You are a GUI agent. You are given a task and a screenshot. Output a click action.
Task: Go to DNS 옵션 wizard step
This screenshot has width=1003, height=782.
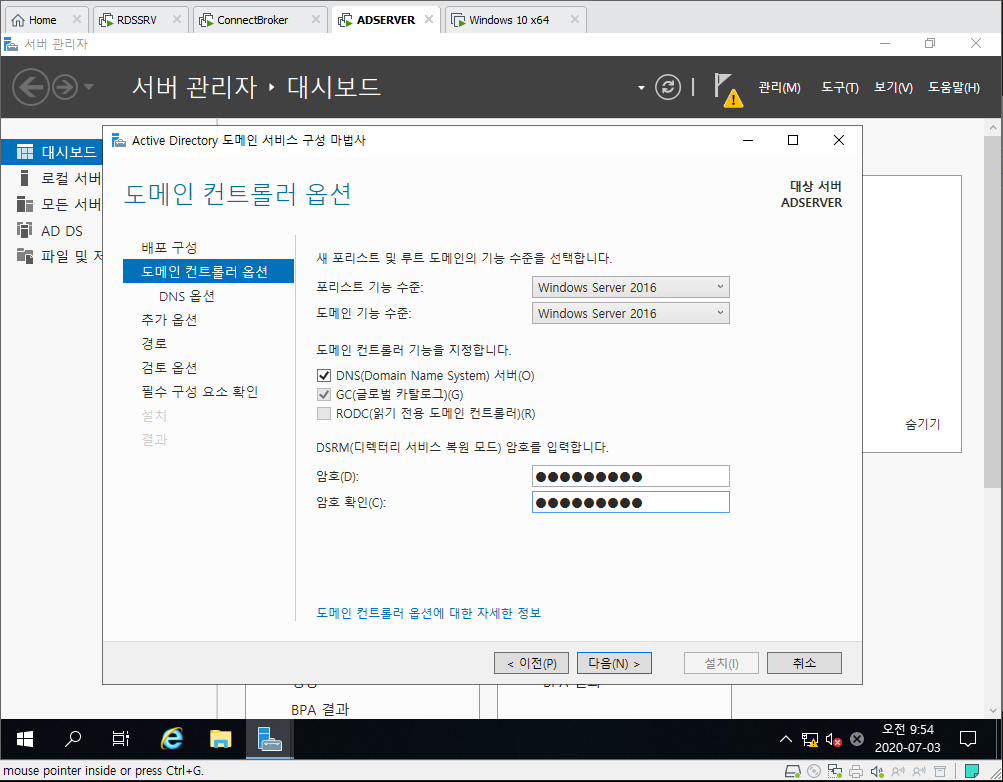[186, 296]
